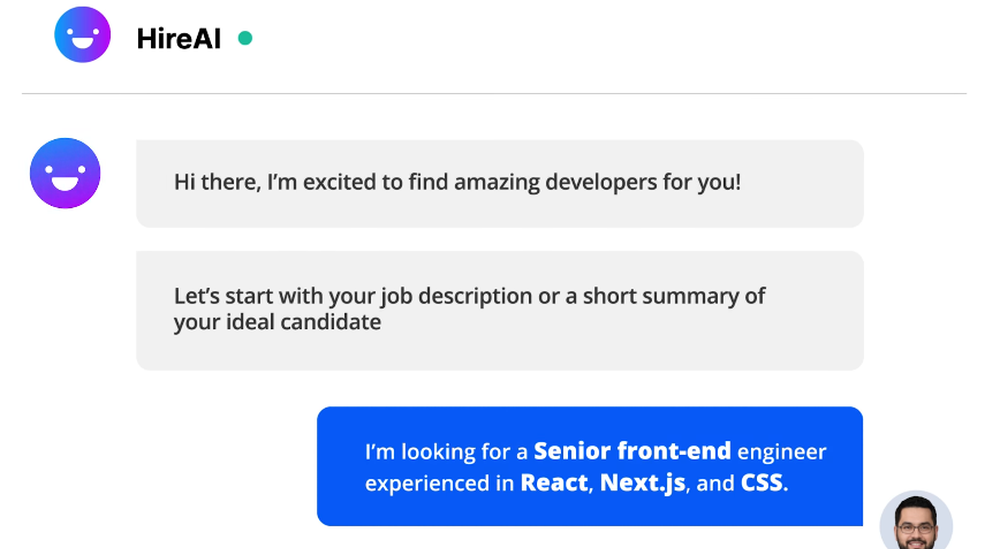Click the word "engineer" in blue message

[782, 452]
